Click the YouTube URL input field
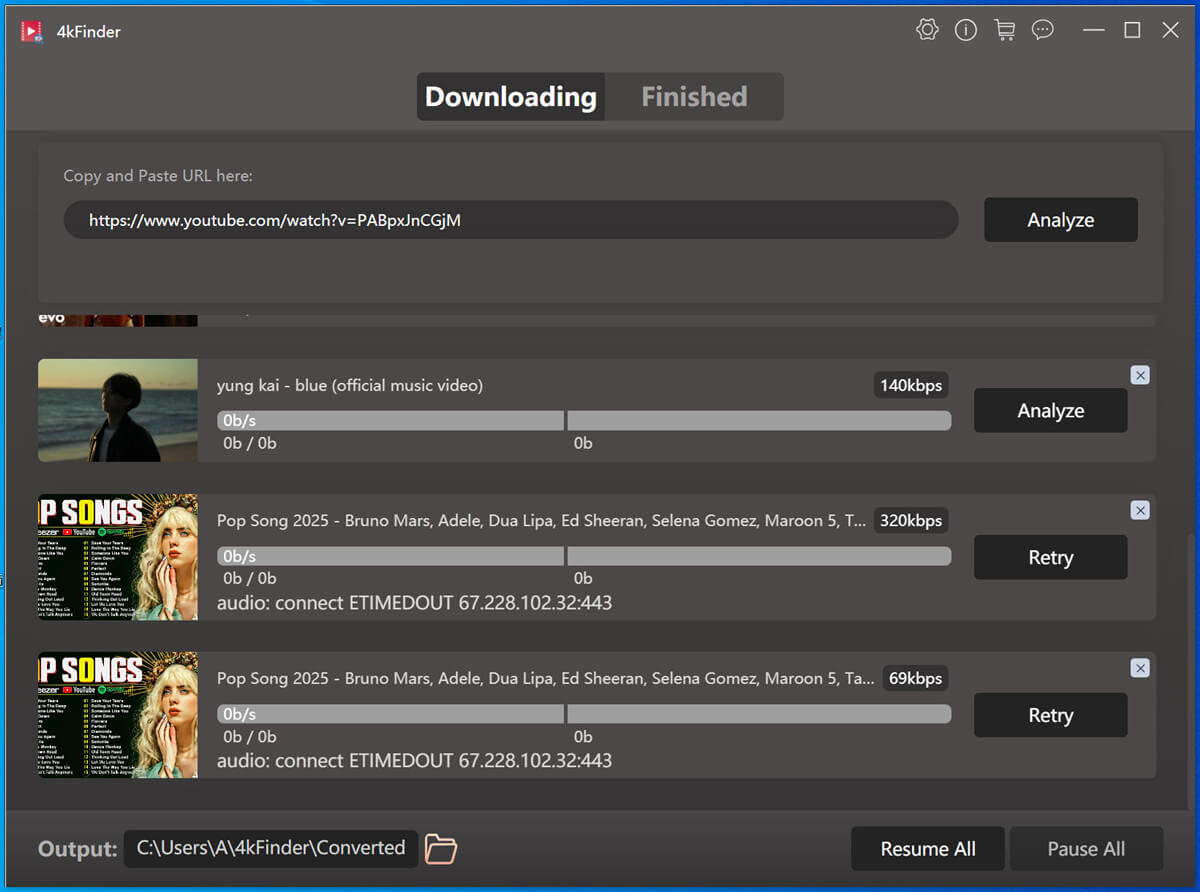 (510, 220)
